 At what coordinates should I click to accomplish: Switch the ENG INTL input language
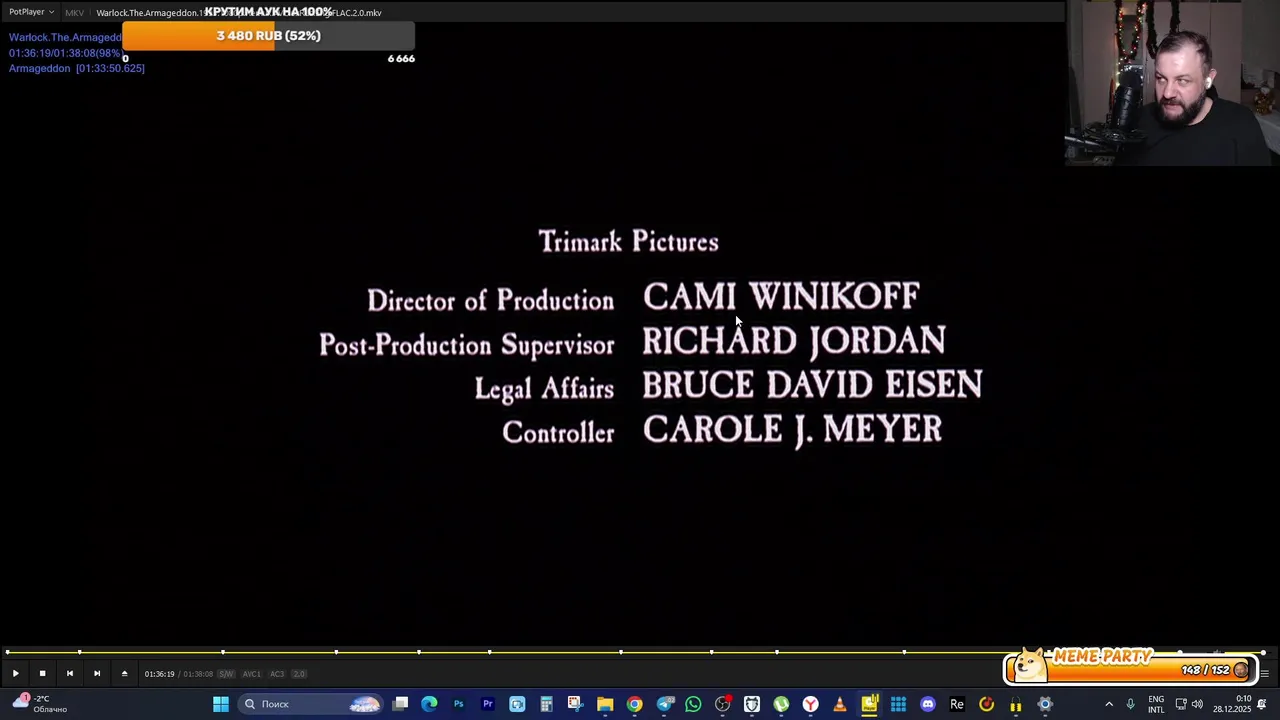[1156, 704]
